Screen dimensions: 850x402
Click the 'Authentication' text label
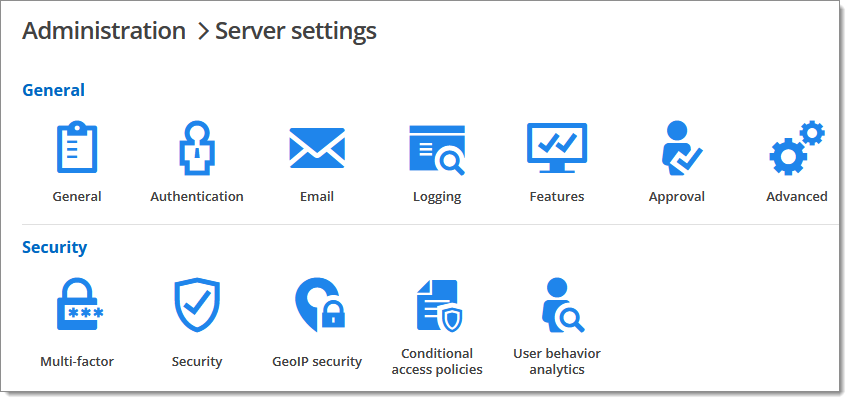pyautogui.click(x=197, y=197)
